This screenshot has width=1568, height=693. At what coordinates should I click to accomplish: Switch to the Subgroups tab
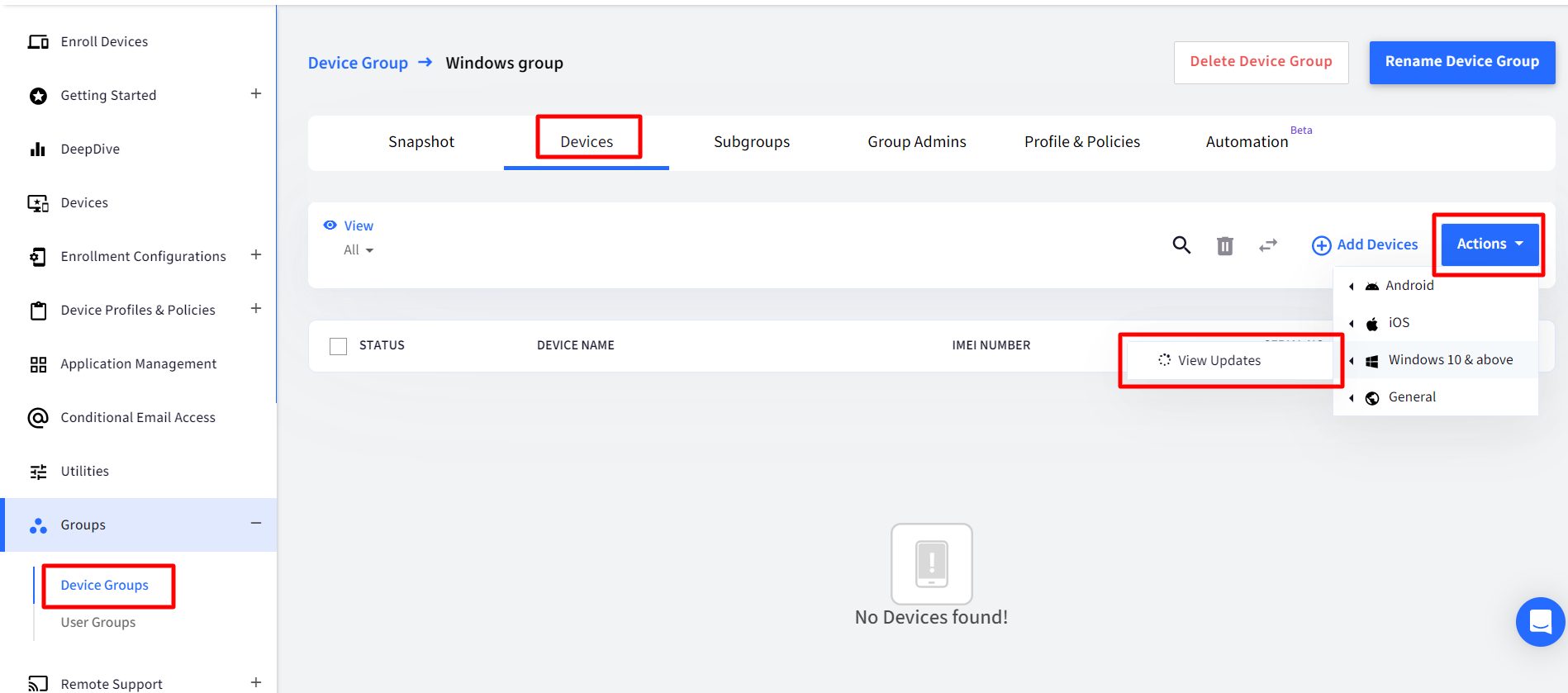(751, 142)
